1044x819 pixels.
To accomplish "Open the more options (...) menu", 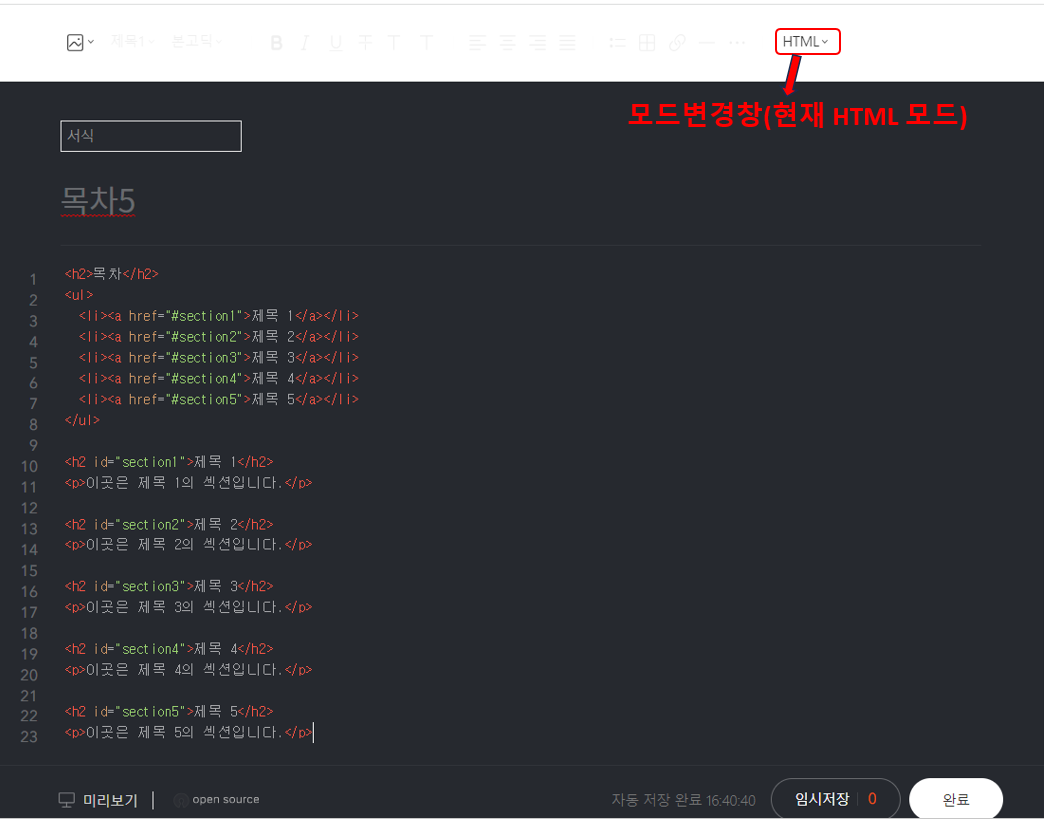I will click(x=737, y=42).
